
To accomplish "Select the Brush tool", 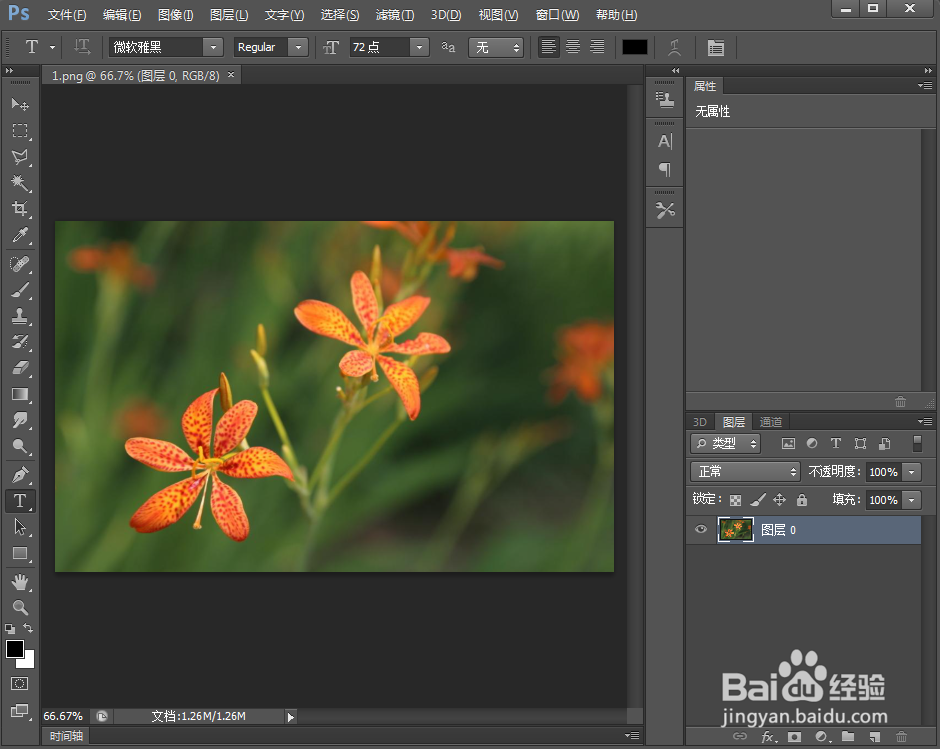I will (x=19, y=289).
